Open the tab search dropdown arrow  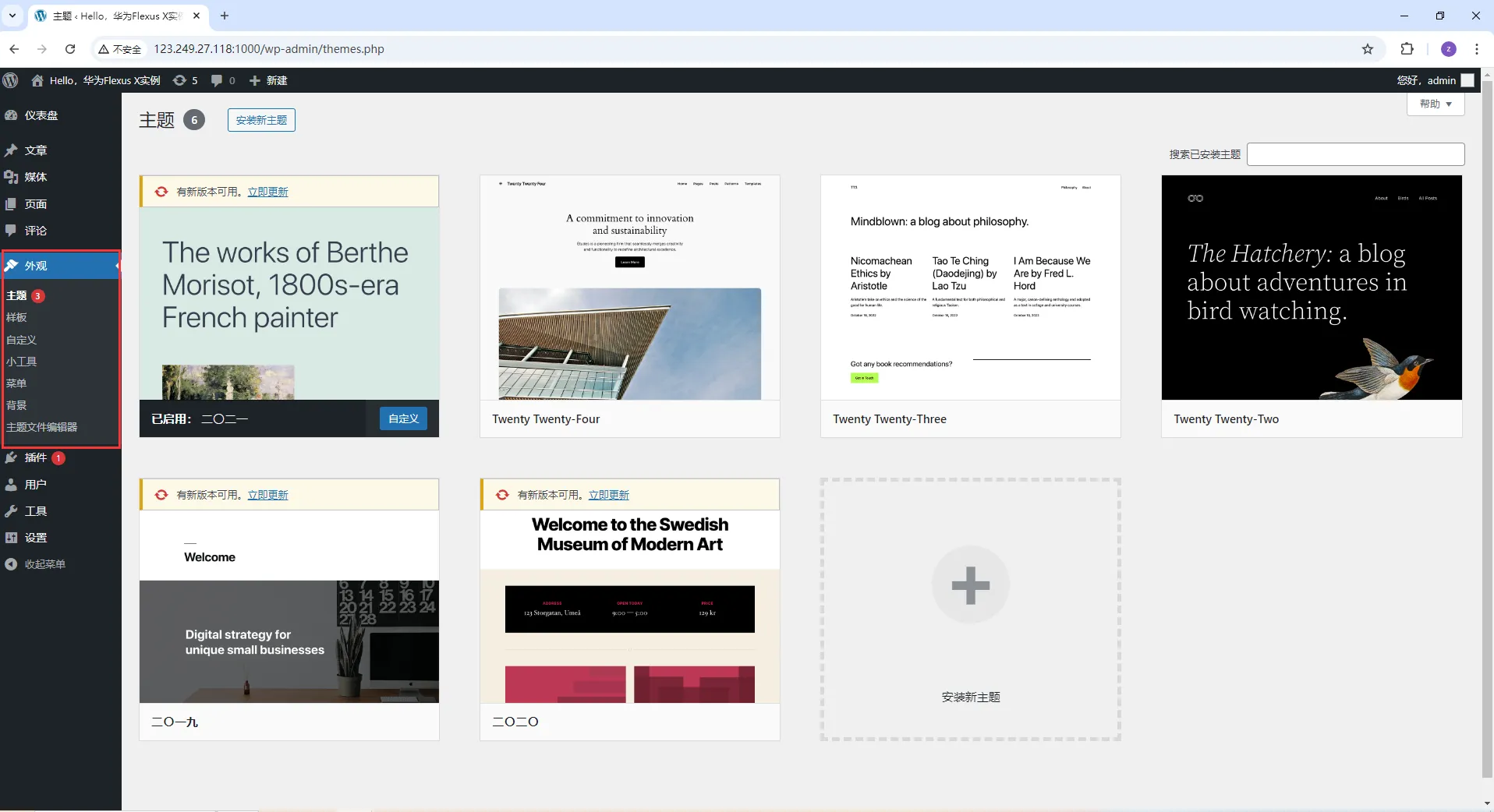pyautogui.click(x=12, y=16)
